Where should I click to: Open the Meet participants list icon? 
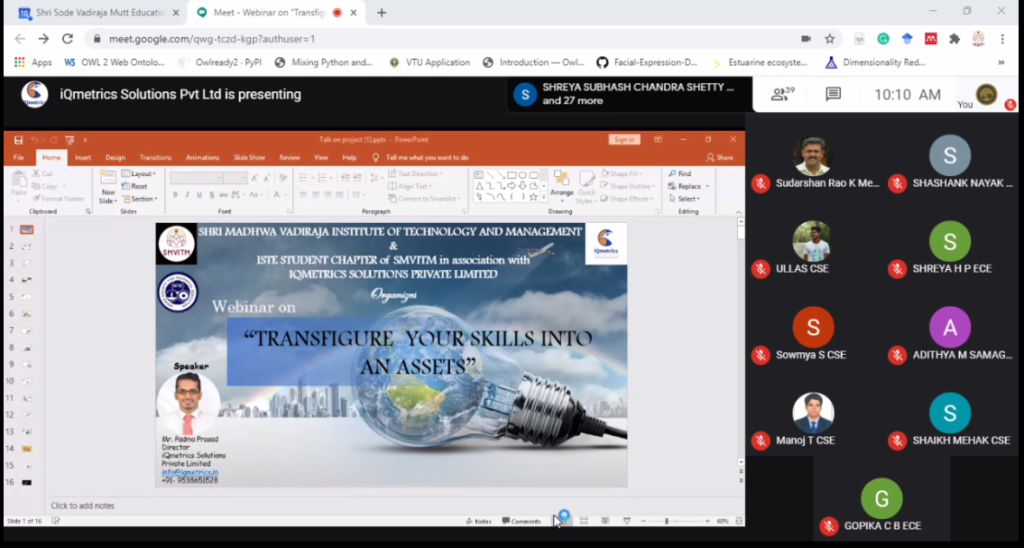pos(781,95)
